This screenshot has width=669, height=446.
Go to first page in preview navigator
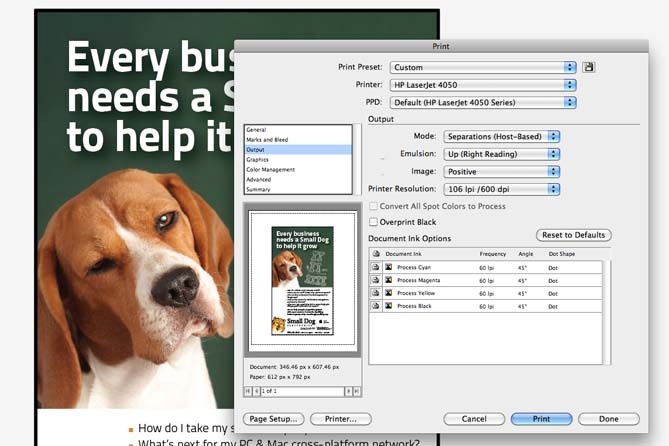[x=248, y=391]
